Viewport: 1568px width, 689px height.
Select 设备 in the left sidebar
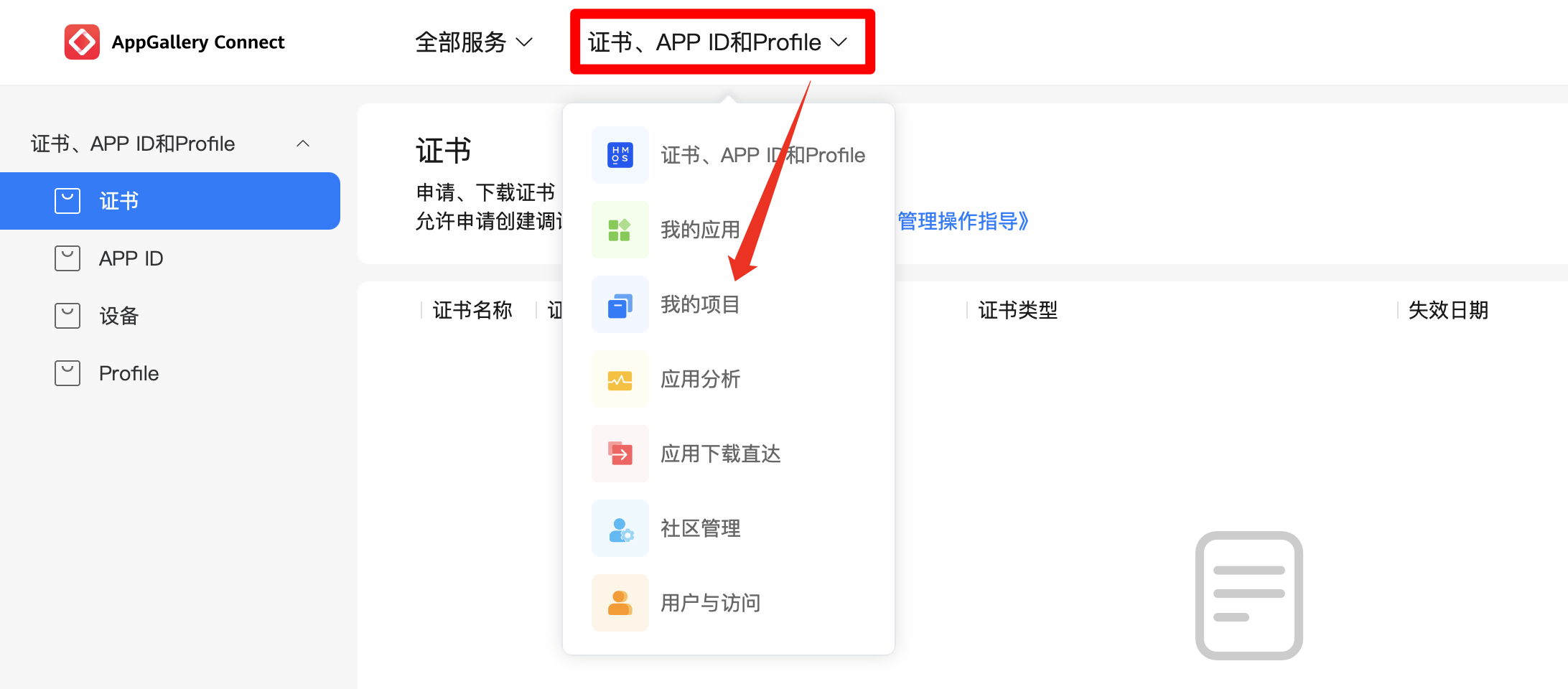point(118,315)
